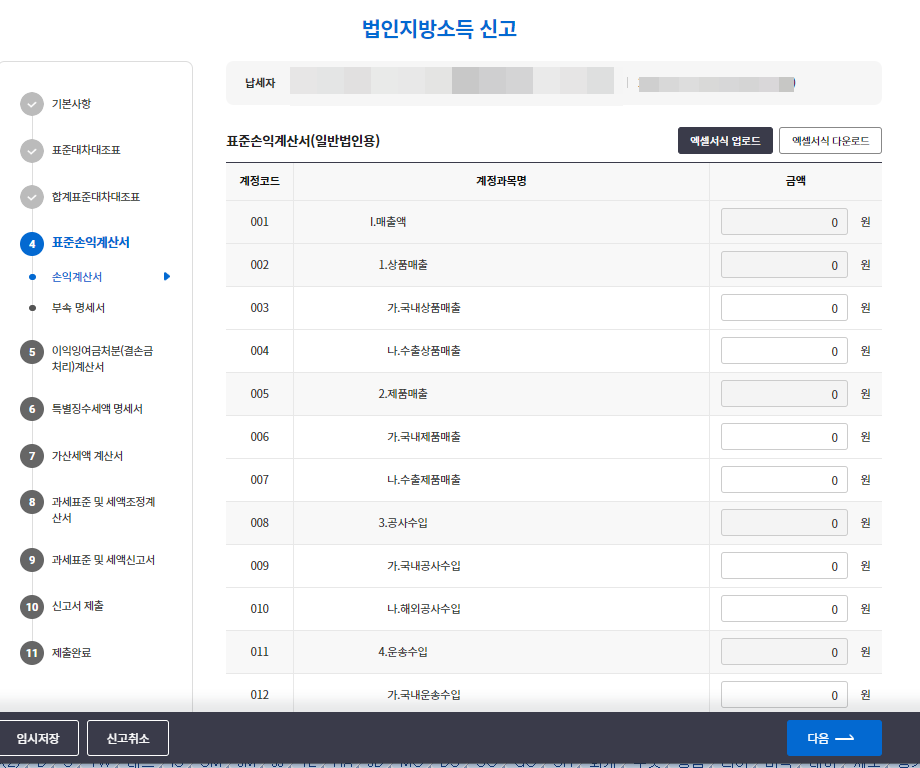The width and height of the screenshot is (920, 768).
Task: Click the 국내공사수입 amount entry box
Action: point(784,565)
